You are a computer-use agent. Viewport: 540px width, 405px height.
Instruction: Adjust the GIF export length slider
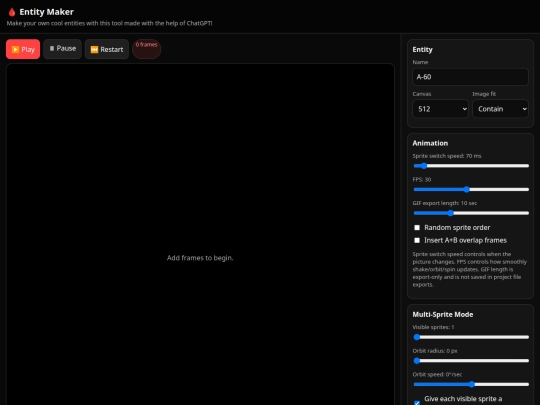click(471, 213)
